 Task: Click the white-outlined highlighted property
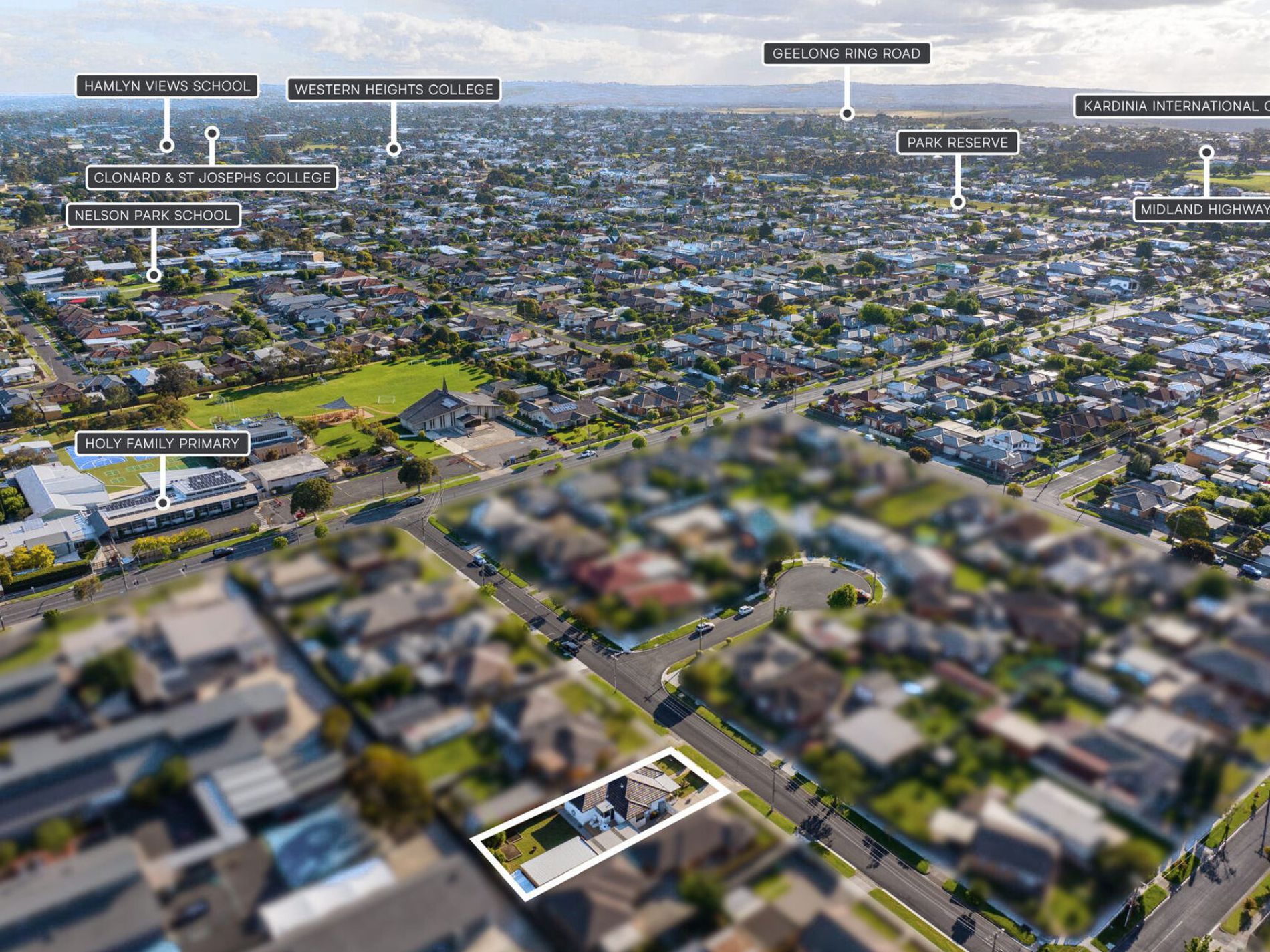tap(602, 822)
